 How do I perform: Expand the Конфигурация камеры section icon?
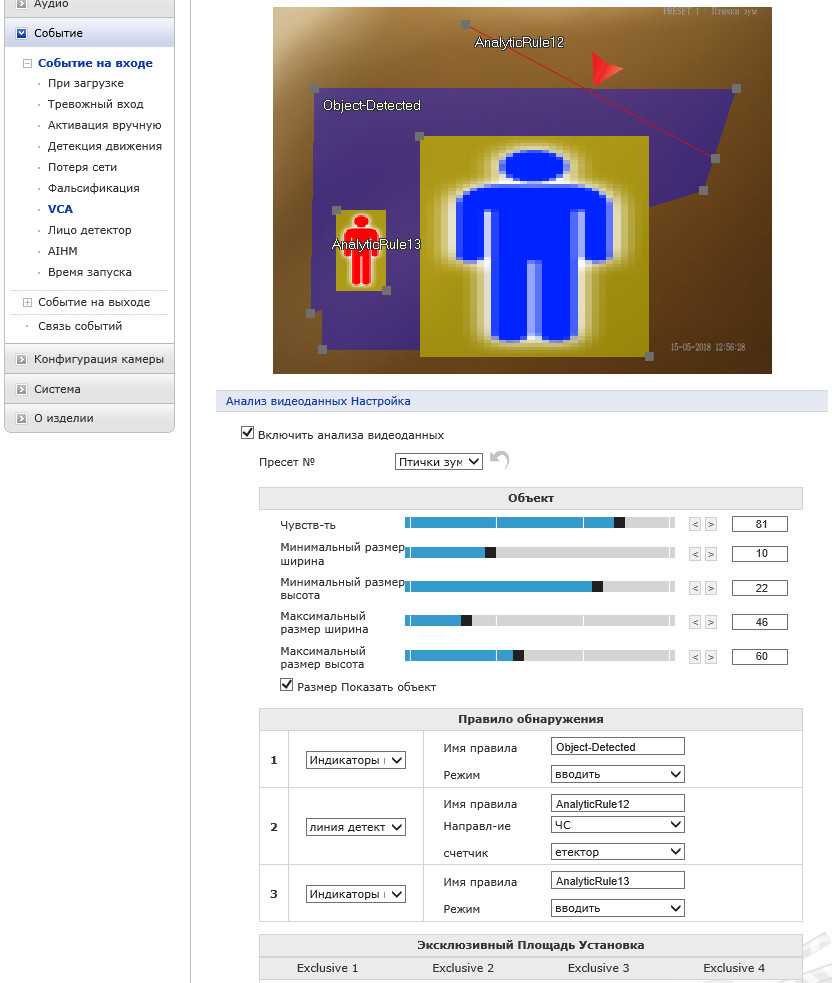[21, 359]
